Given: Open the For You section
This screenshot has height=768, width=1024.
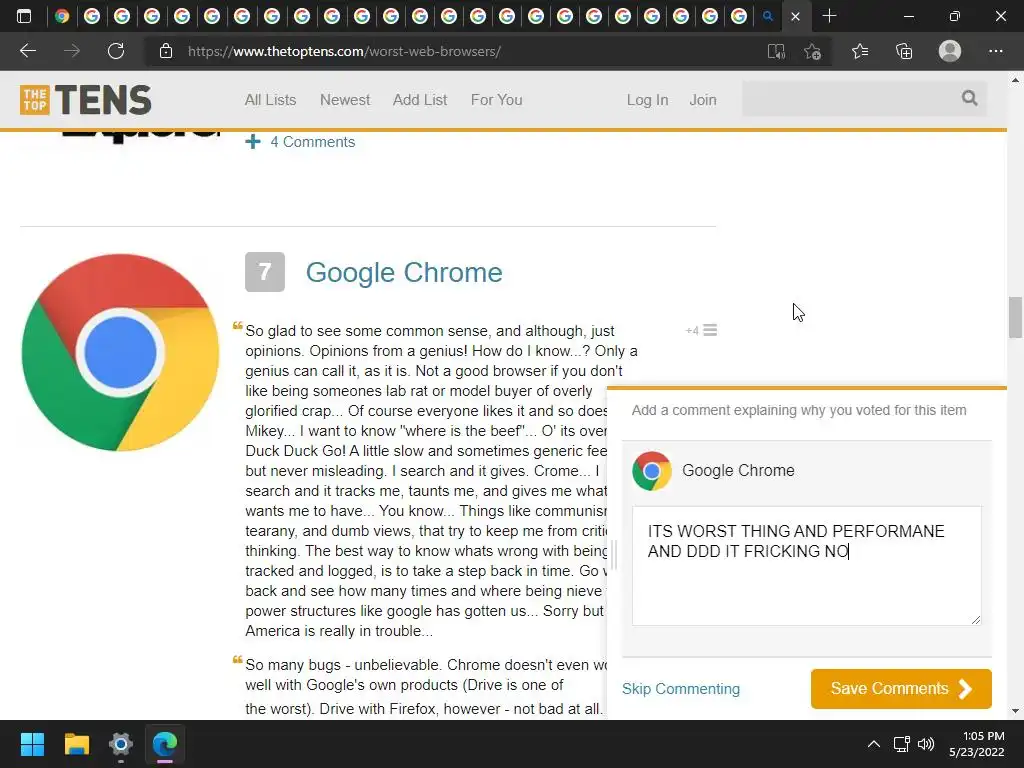Looking at the screenshot, I should pos(496,100).
